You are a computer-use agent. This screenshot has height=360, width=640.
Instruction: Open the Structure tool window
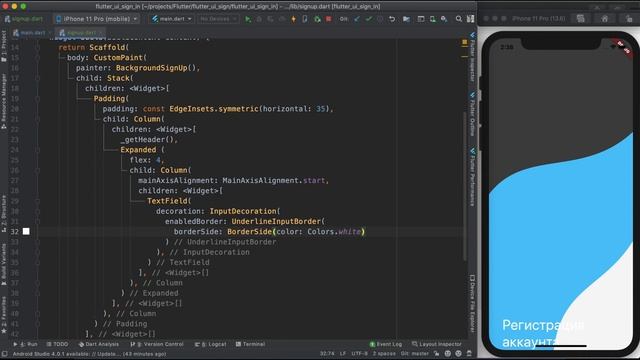click(x=4, y=213)
